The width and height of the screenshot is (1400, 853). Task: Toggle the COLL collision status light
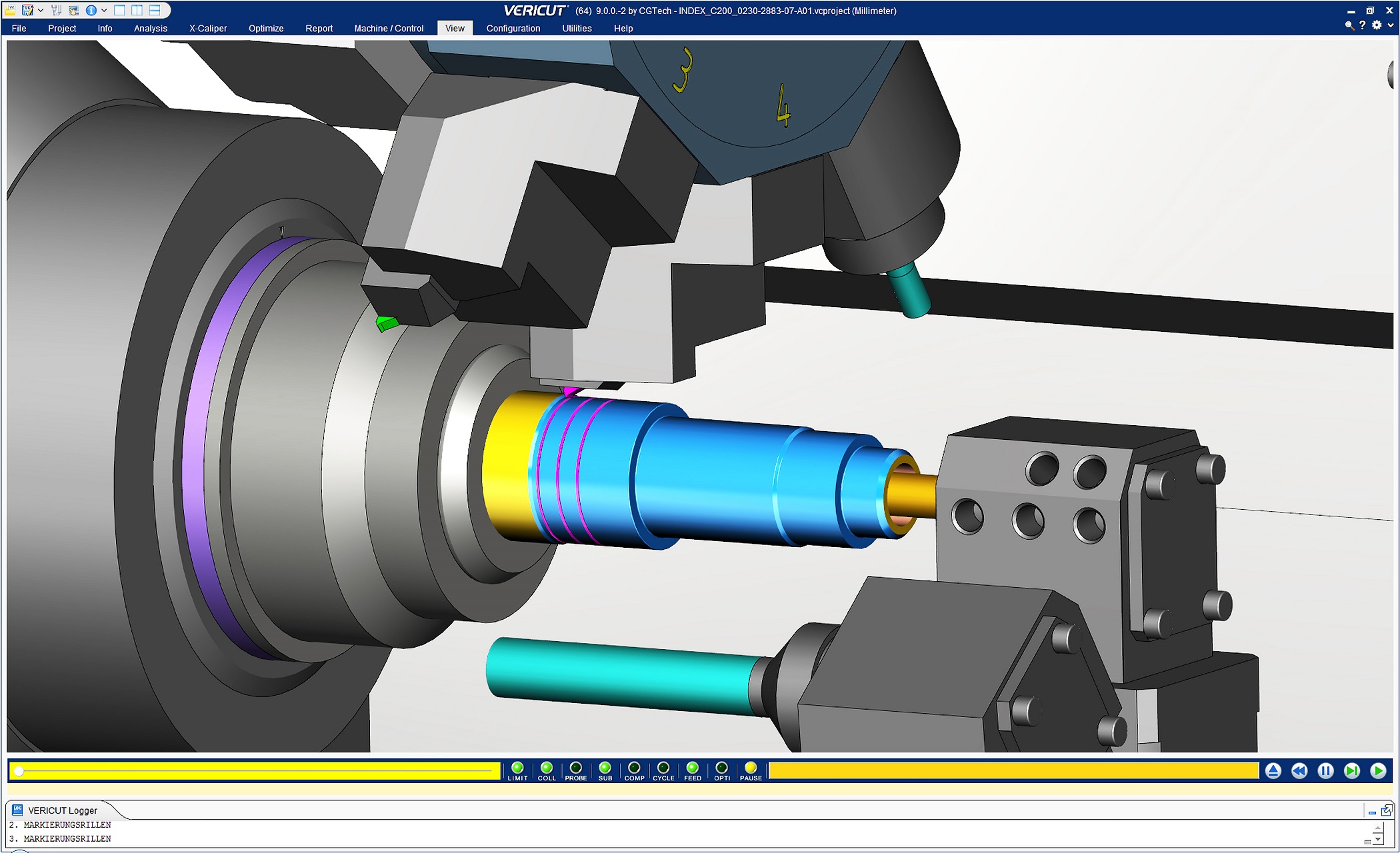[547, 768]
